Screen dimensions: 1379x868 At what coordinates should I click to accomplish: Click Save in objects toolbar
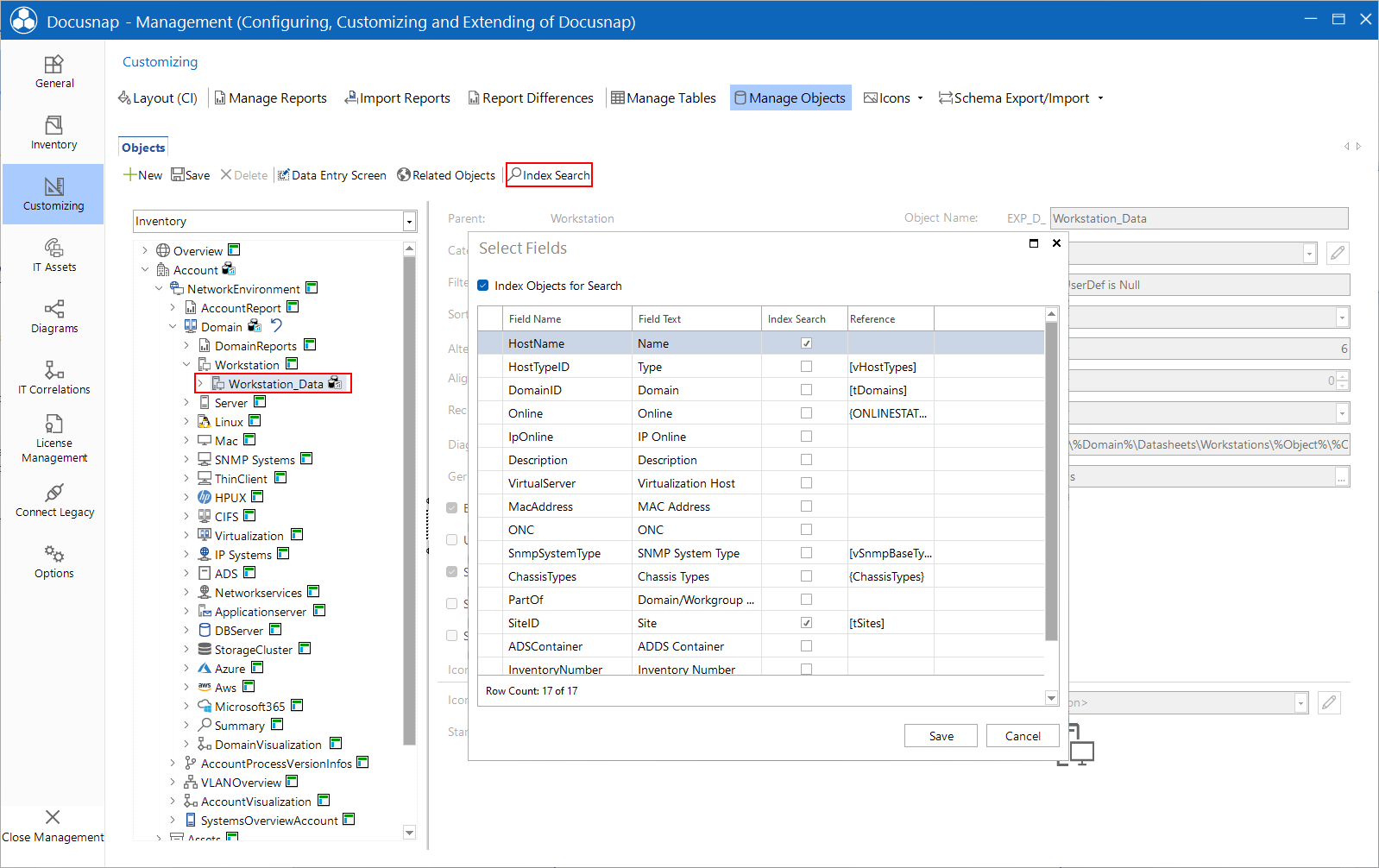click(191, 175)
